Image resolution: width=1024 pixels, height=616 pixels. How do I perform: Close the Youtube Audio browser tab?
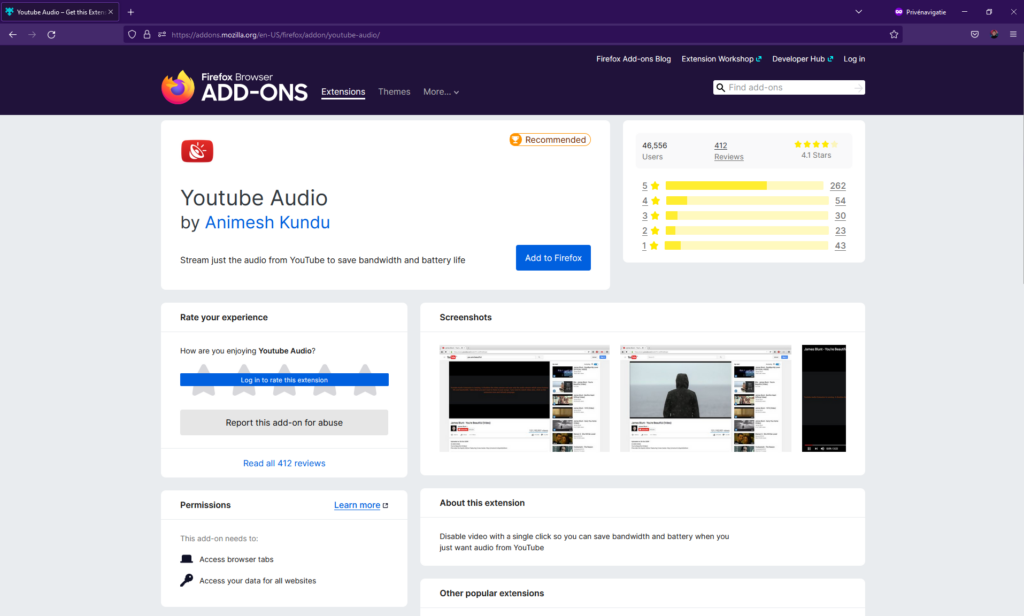click(110, 12)
